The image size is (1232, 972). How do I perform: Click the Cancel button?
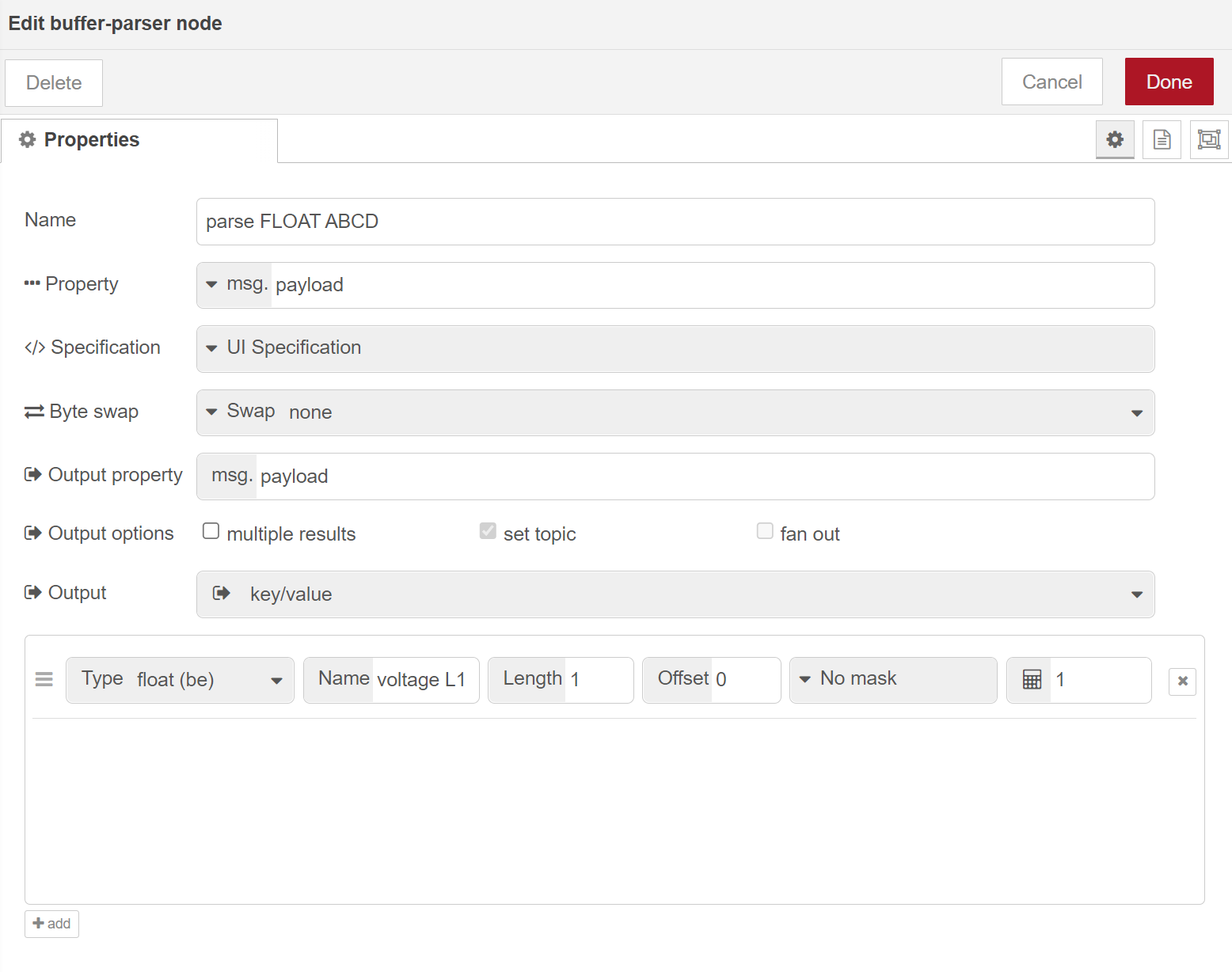1051,82
